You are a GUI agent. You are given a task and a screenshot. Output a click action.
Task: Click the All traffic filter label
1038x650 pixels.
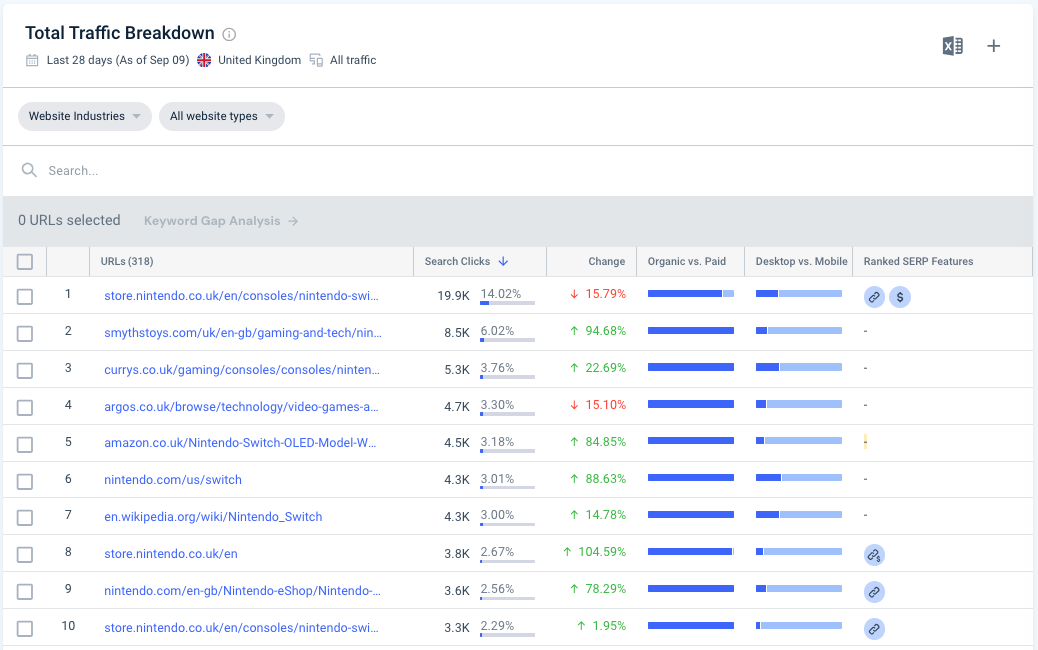tap(353, 60)
